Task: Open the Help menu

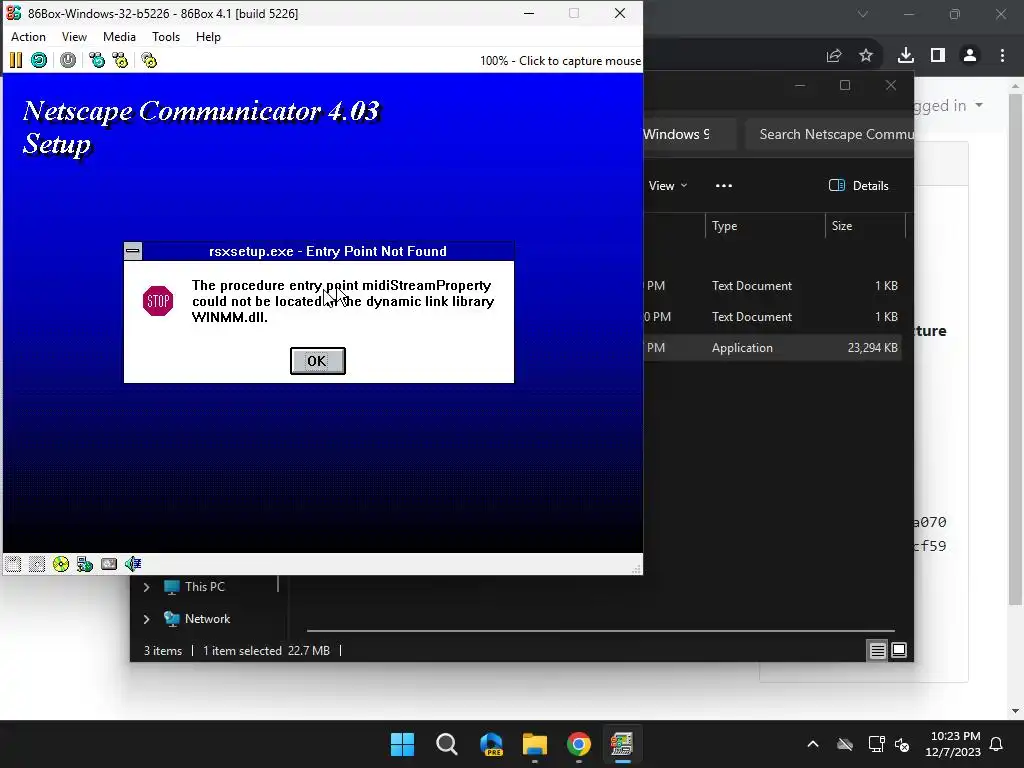Action: click(208, 37)
